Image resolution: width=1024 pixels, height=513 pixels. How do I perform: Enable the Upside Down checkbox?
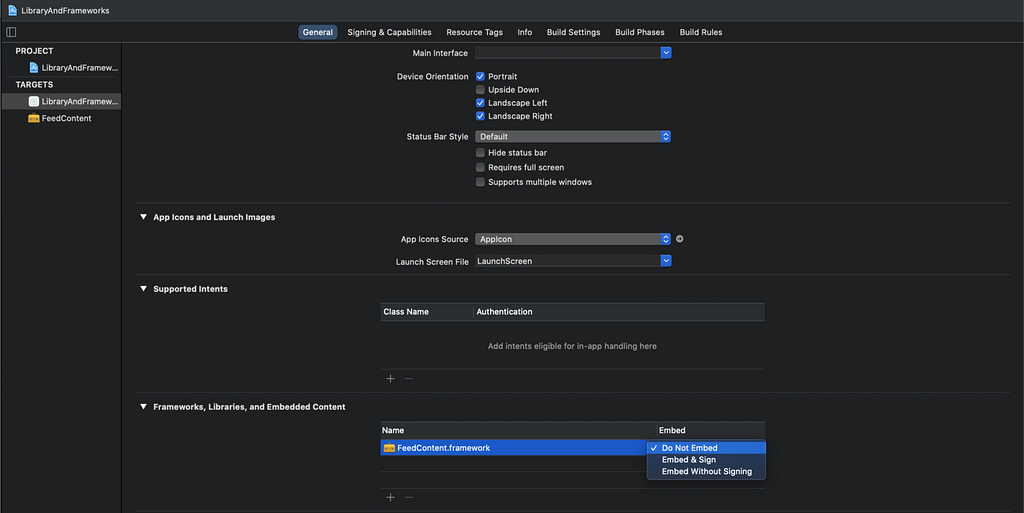click(x=480, y=90)
